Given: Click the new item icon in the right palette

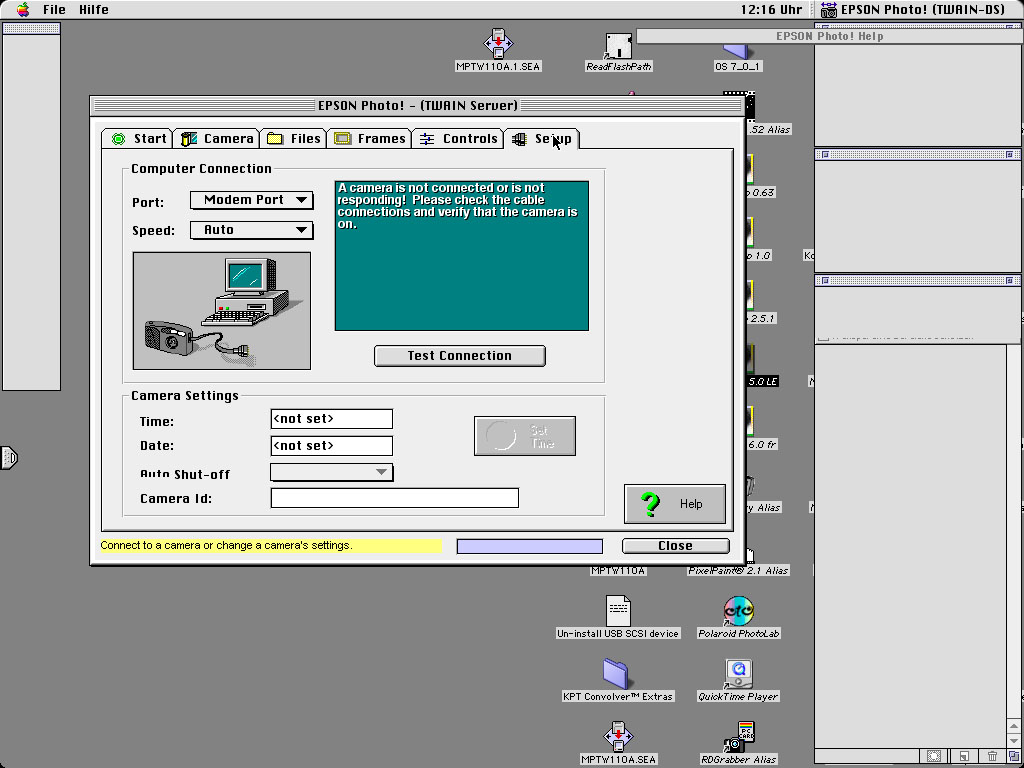Looking at the screenshot, I should [x=963, y=756].
